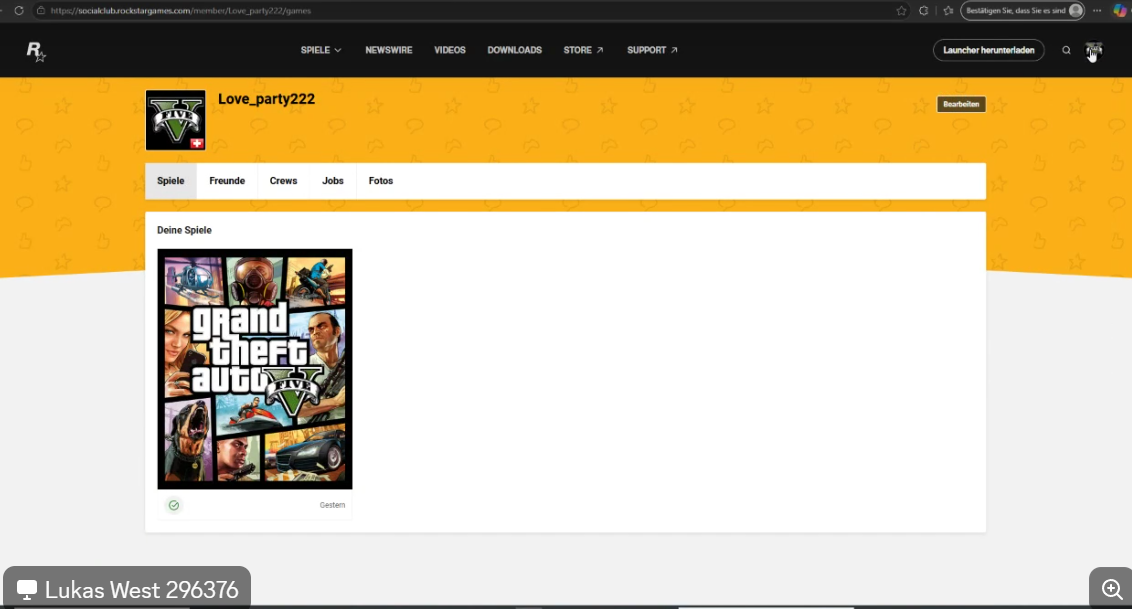This screenshot has height=609, width=1132.
Task: Open the NEWSWIRE page
Action: coord(388,50)
